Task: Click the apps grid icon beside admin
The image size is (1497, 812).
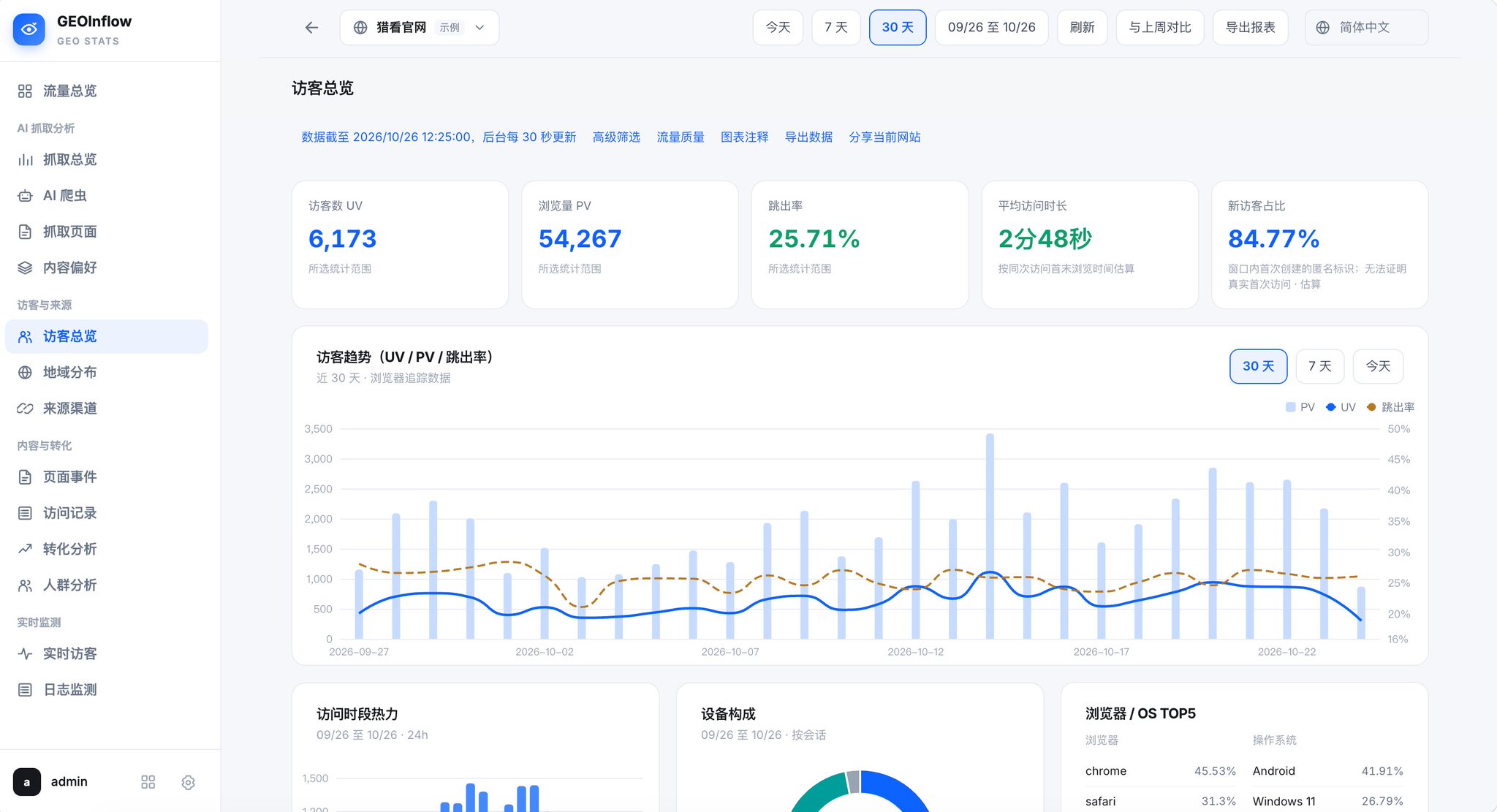Action: coord(148,782)
